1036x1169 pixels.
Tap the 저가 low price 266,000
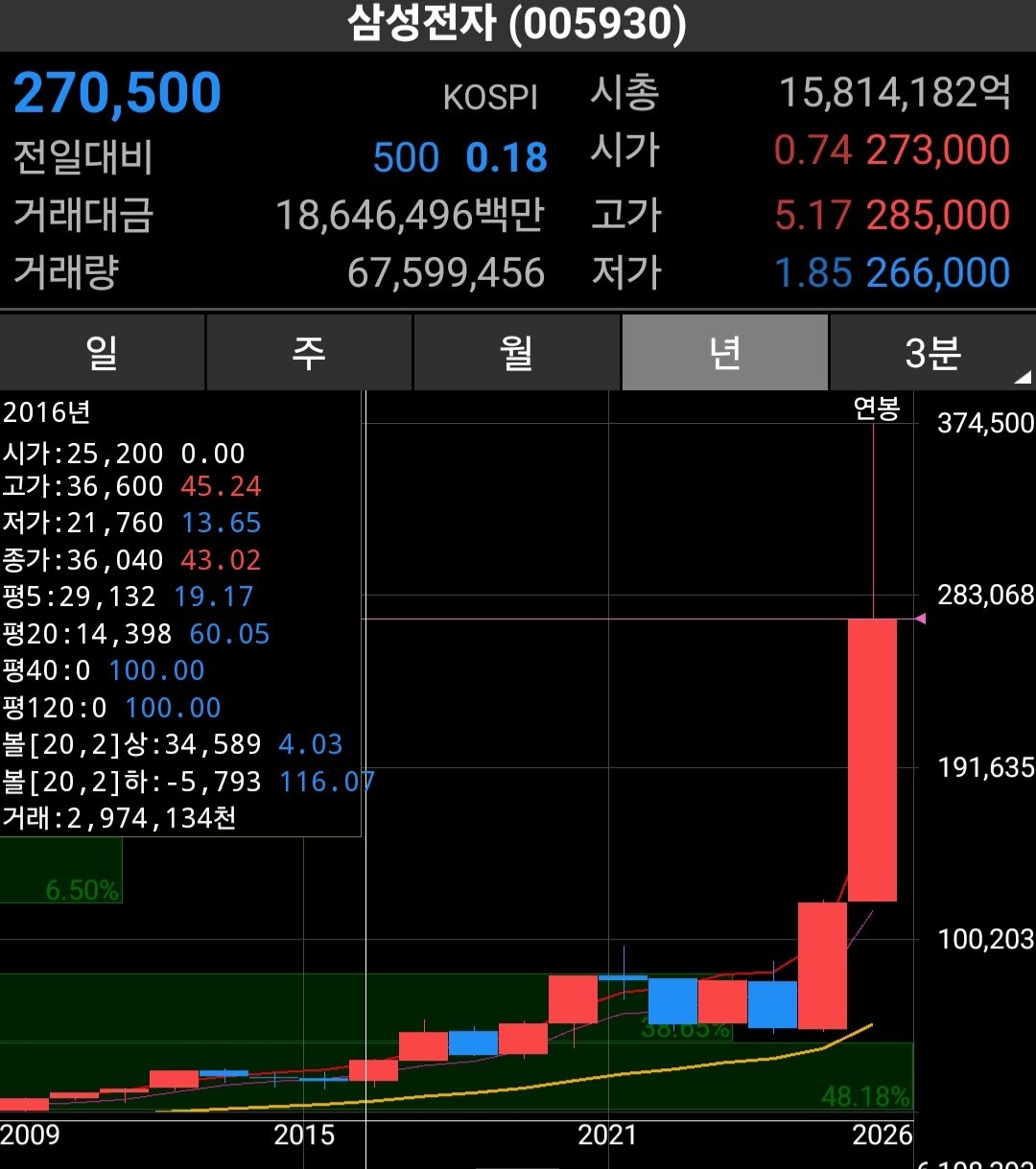coord(938,273)
